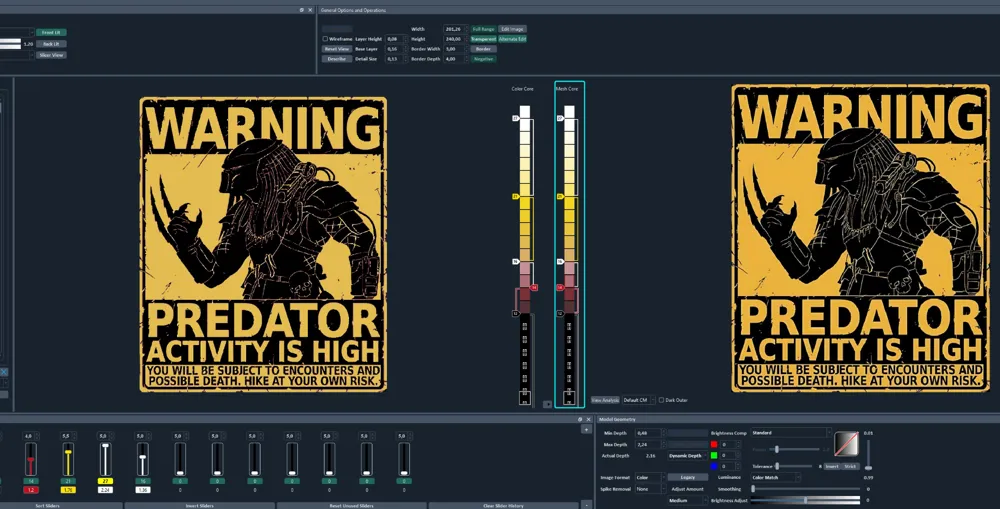
Task: Click the green channel color swatch
Action: pos(714,455)
